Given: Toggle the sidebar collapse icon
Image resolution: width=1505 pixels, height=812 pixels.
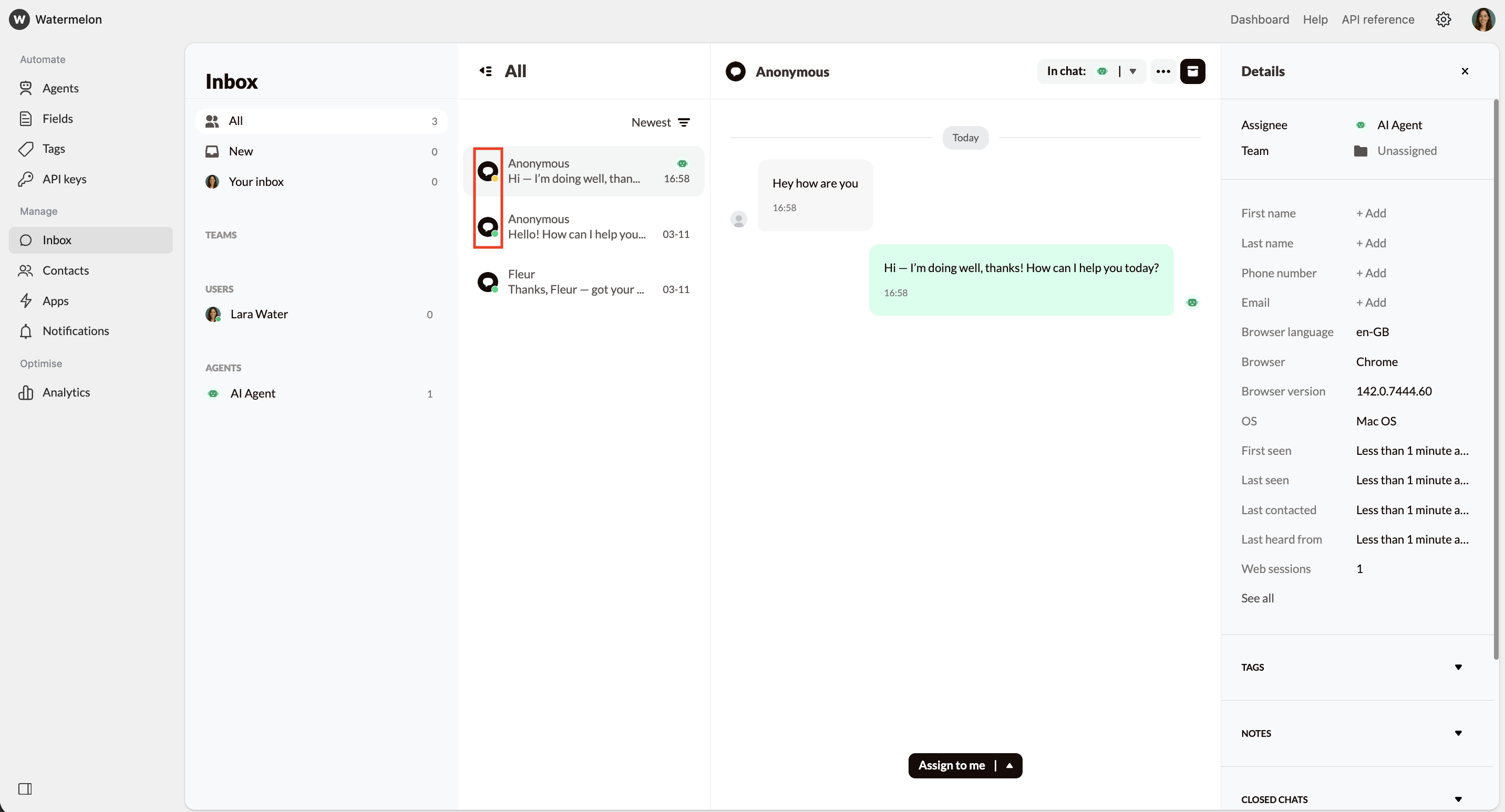Looking at the screenshot, I should [25, 789].
